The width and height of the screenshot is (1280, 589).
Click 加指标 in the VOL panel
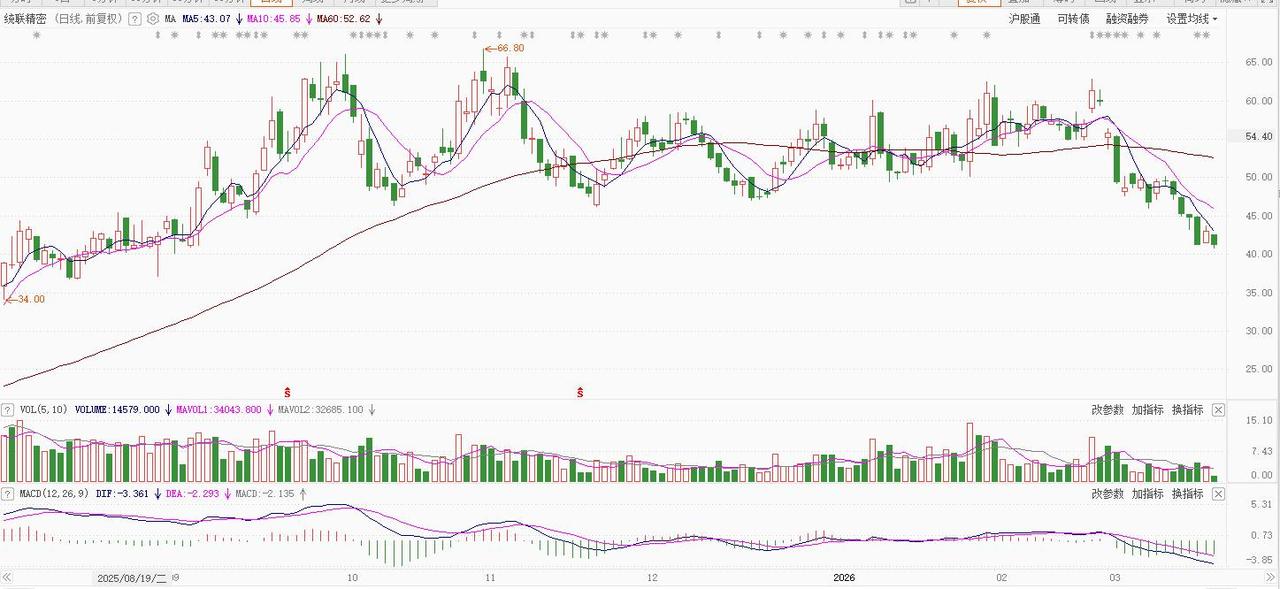coord(1147,410)
